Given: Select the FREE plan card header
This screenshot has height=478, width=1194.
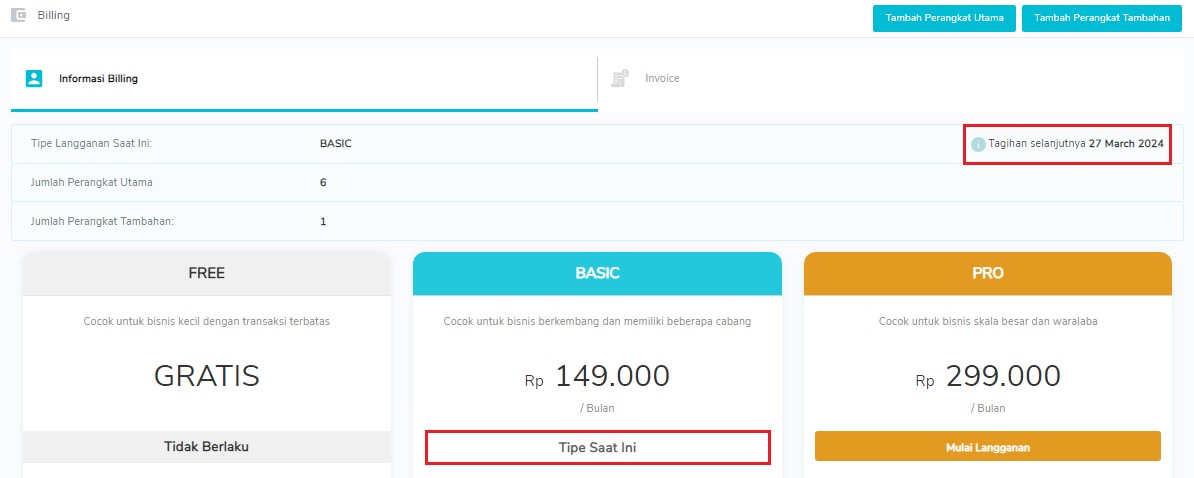Looking at the screenshot, I should pos(206,274).
